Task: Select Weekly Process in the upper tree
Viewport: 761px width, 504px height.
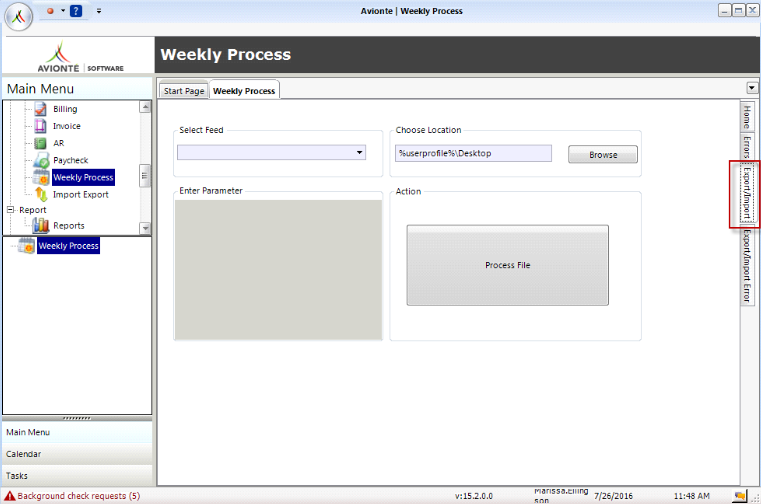Action: pyautogui.click(x=83, y=177)
